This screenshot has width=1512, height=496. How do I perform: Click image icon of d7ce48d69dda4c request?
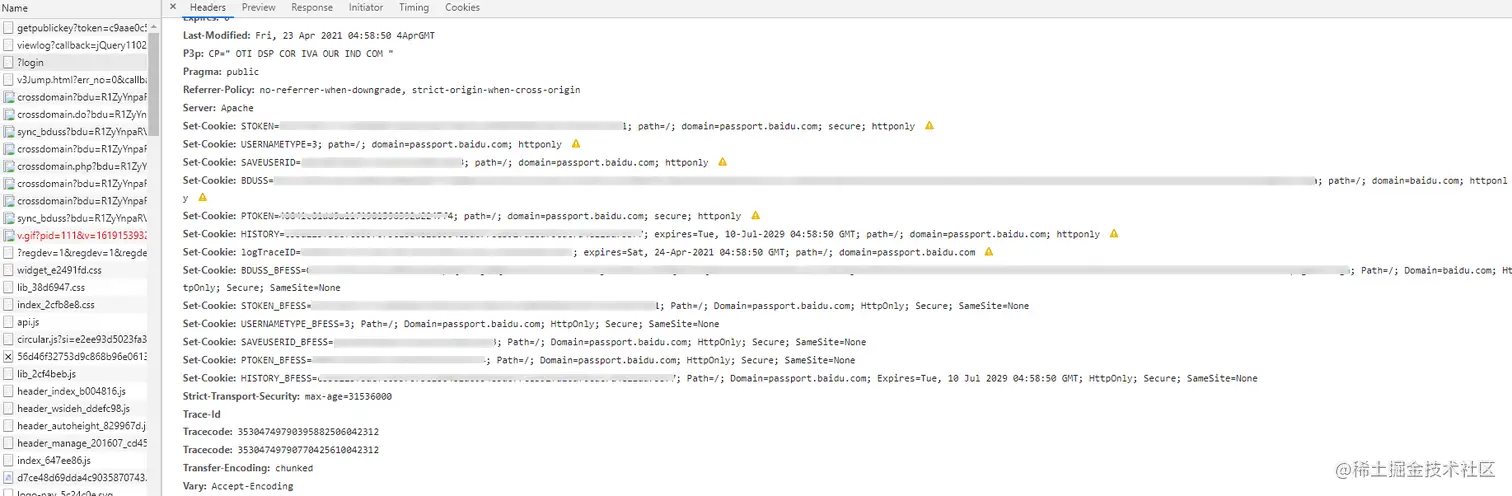tap(8, 478)
